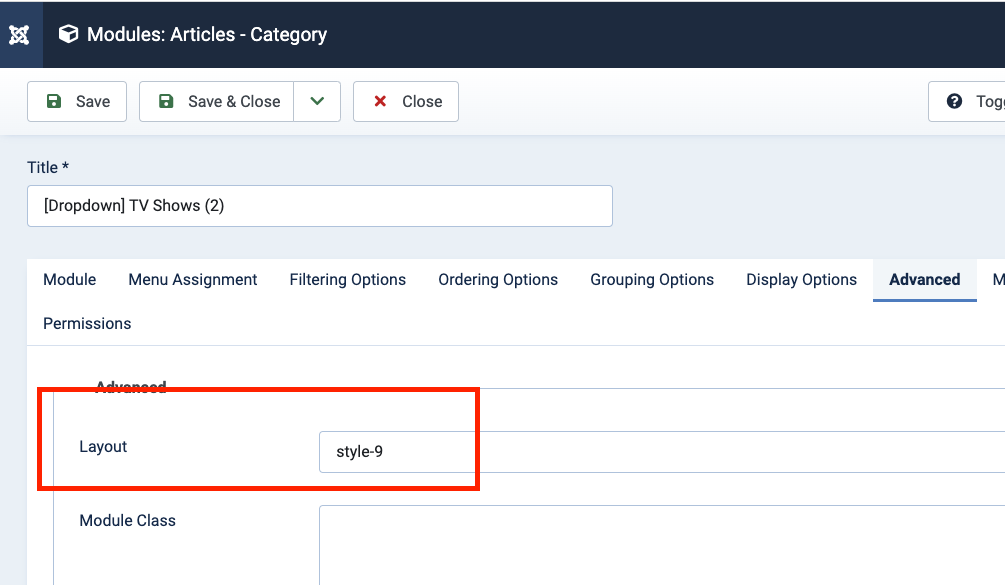
Task: Click the Layout field label
Action: (103, 447)
